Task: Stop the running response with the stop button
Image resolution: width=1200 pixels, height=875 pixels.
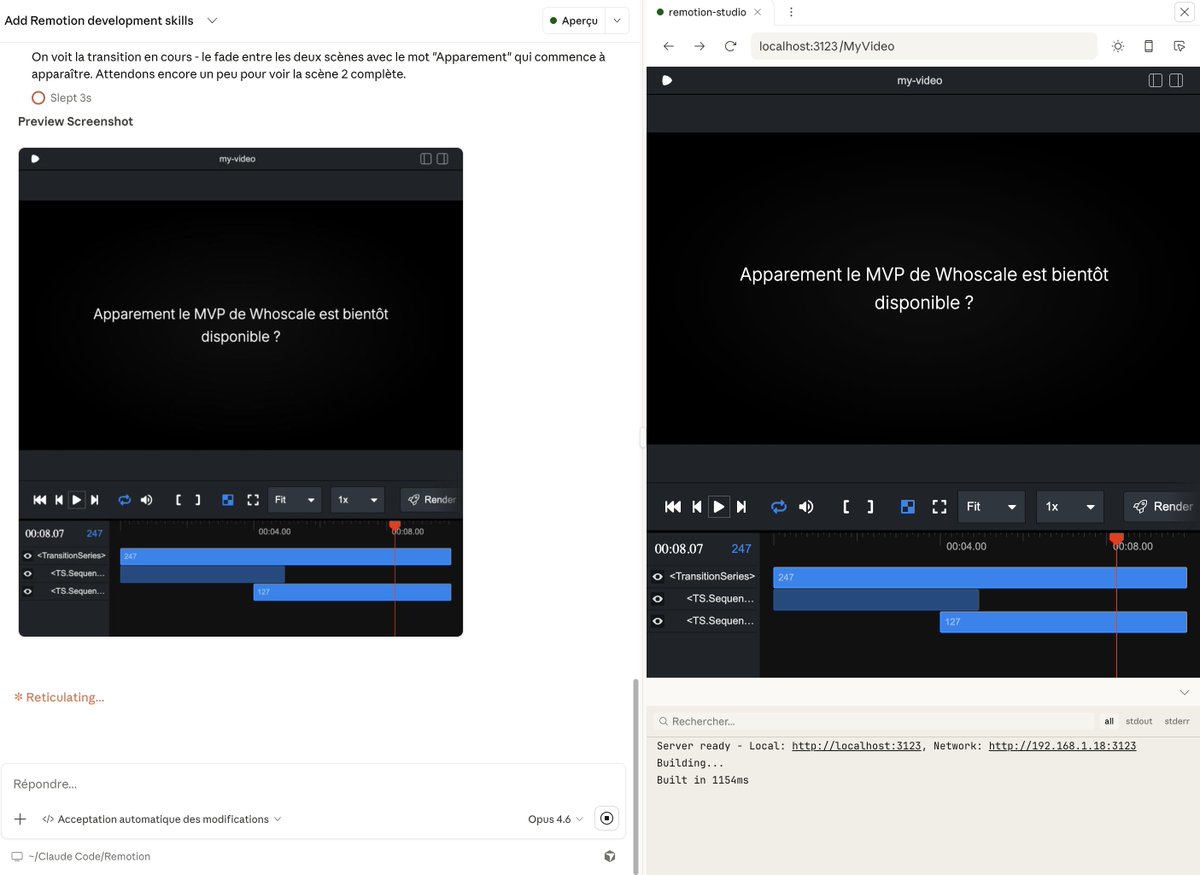Action: click(606, 818)
